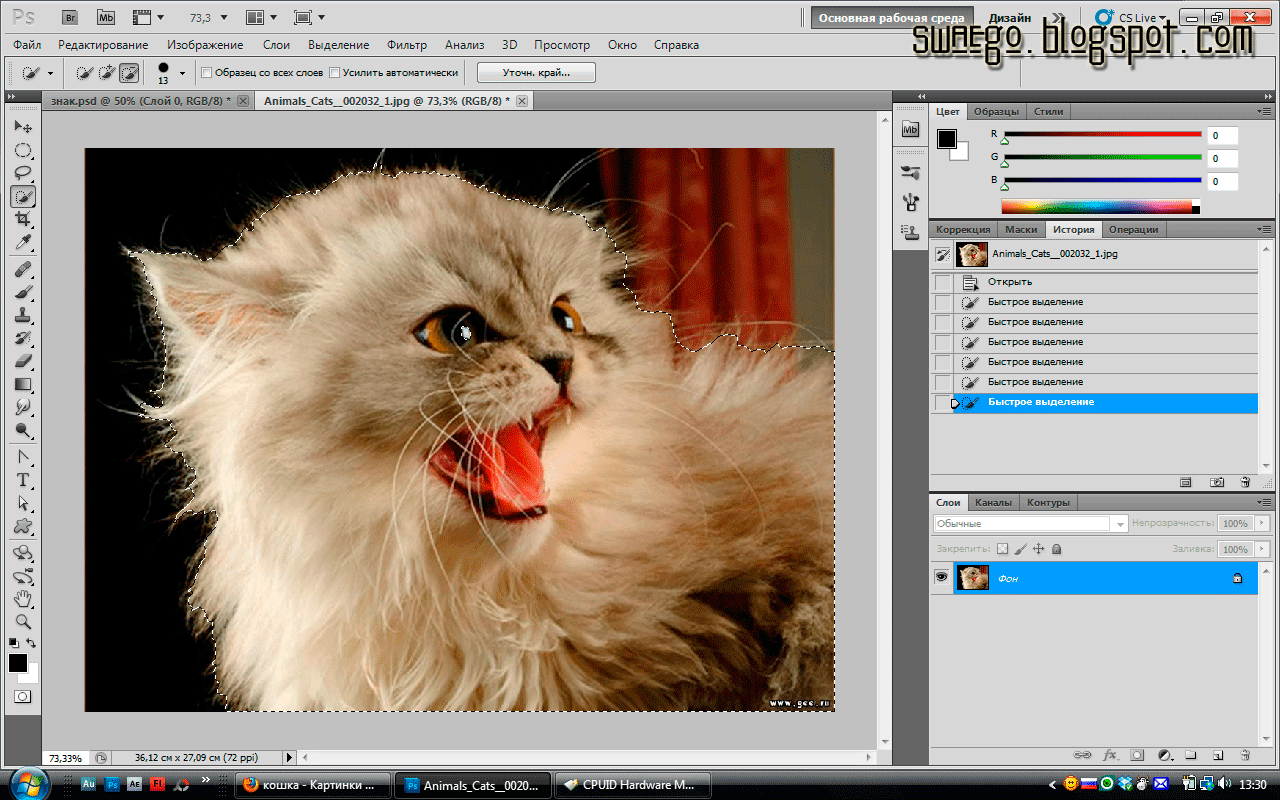Choose Add to selection mode
The height and width of the screenshot is (800, 1280).
(x=107, y=73)
